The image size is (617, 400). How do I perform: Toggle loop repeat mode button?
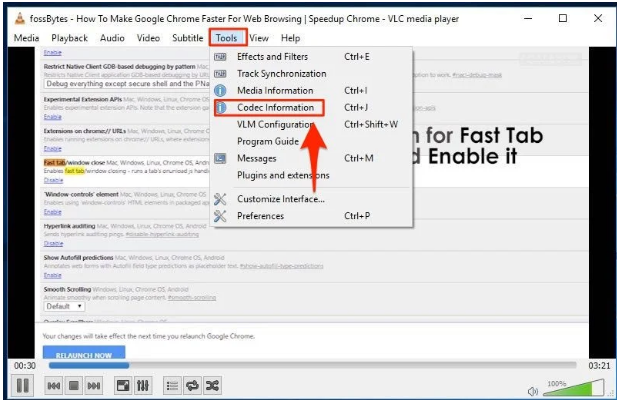pos(192,385)
